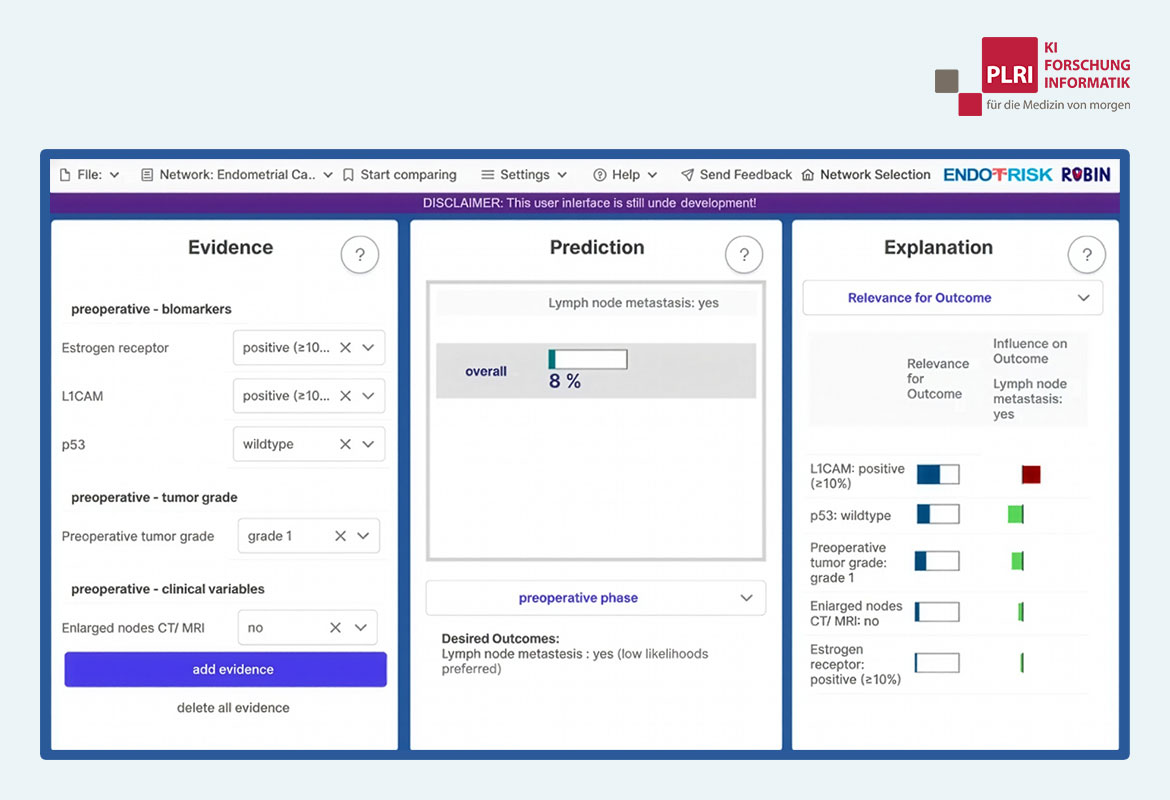Screen dimensions: 1170x800
Task: Open the File menu
Action: tap(89, 175)
